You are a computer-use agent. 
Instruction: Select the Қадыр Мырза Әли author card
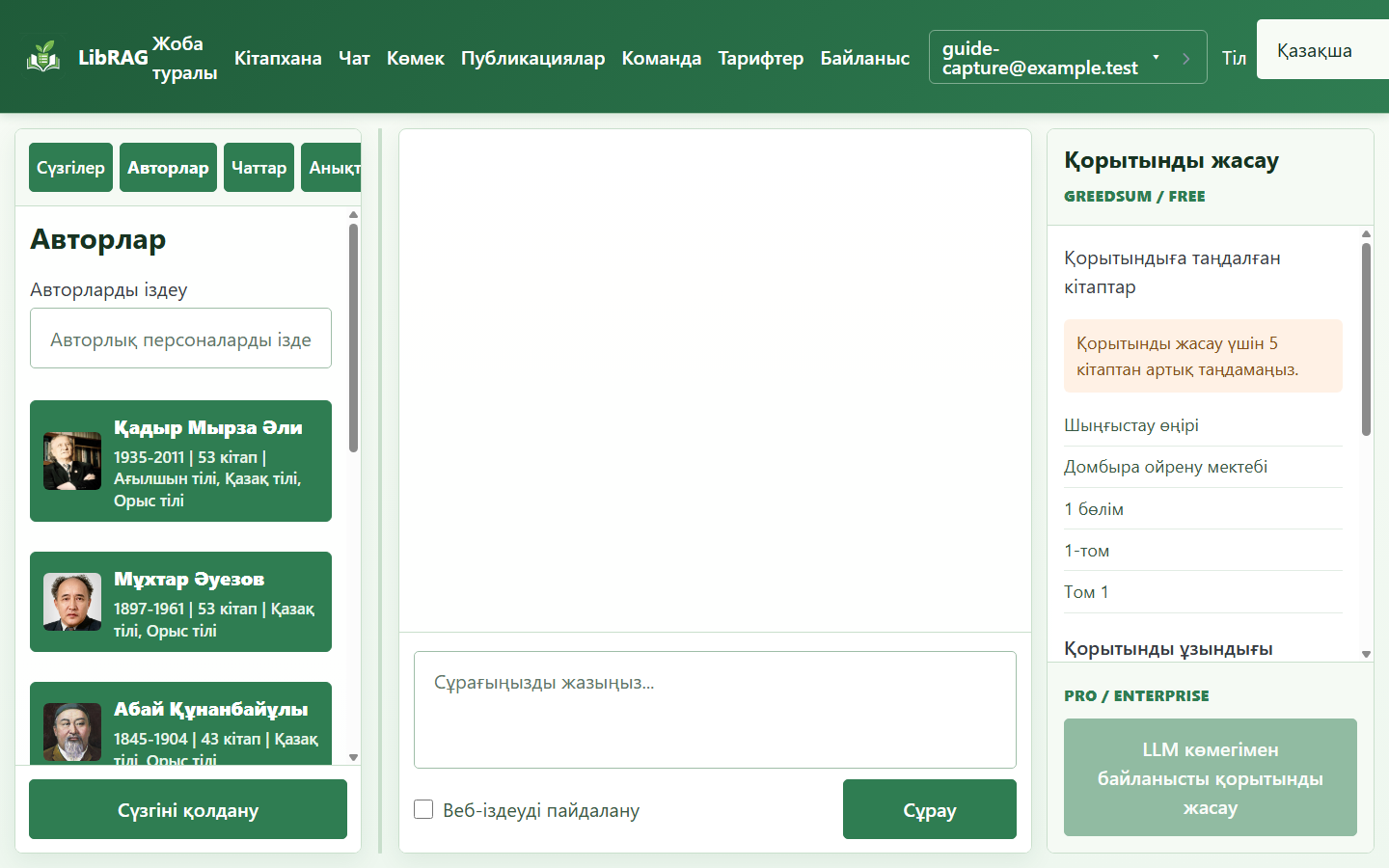coord(180,461)
